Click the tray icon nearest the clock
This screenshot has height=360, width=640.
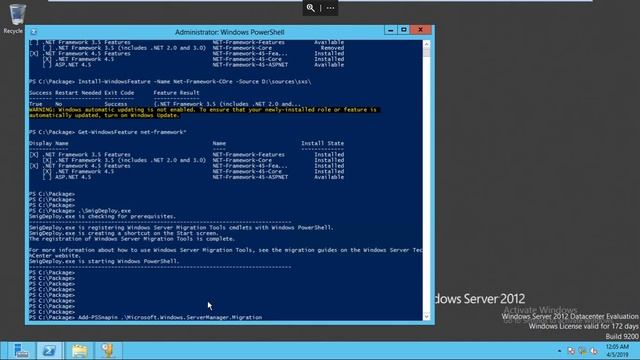[594, 351]
